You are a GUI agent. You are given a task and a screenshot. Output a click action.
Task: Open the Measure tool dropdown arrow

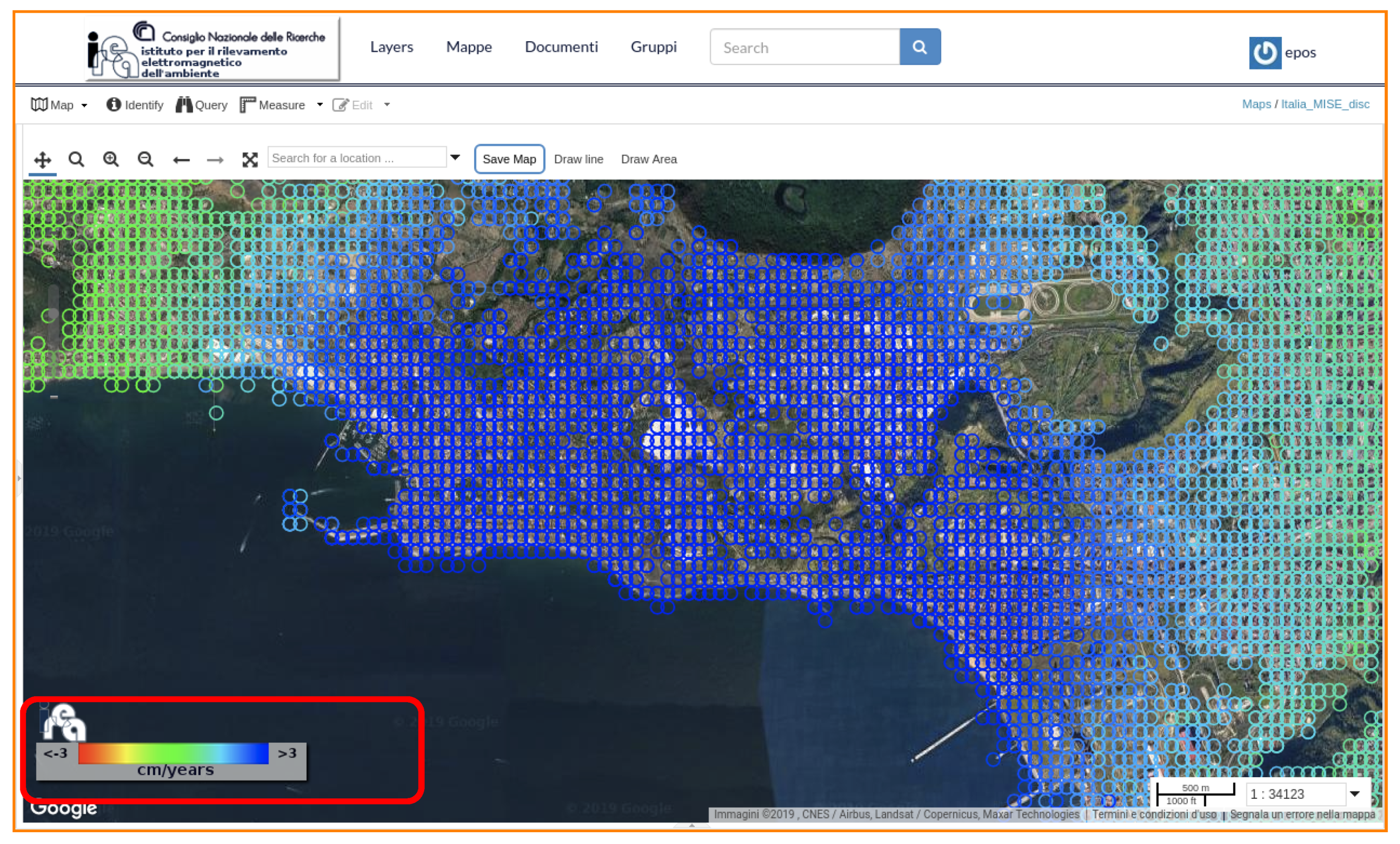[x=319, y=105]
